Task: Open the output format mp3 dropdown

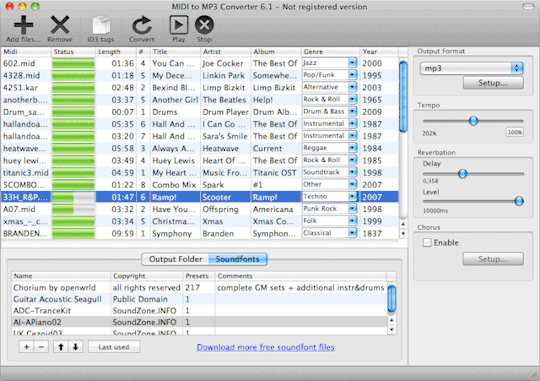Action: click(471, 68)
